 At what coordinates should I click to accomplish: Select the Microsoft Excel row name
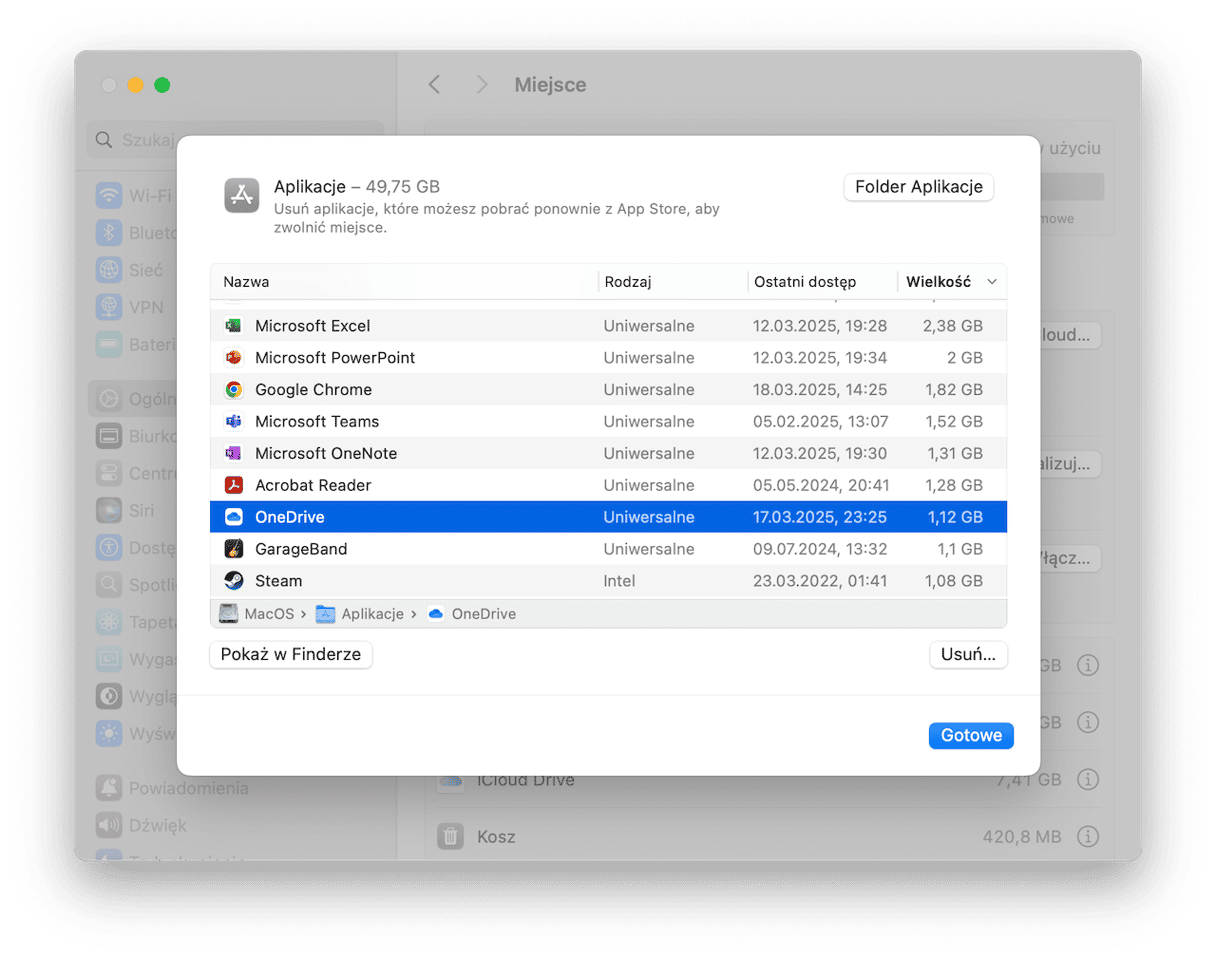313,326
